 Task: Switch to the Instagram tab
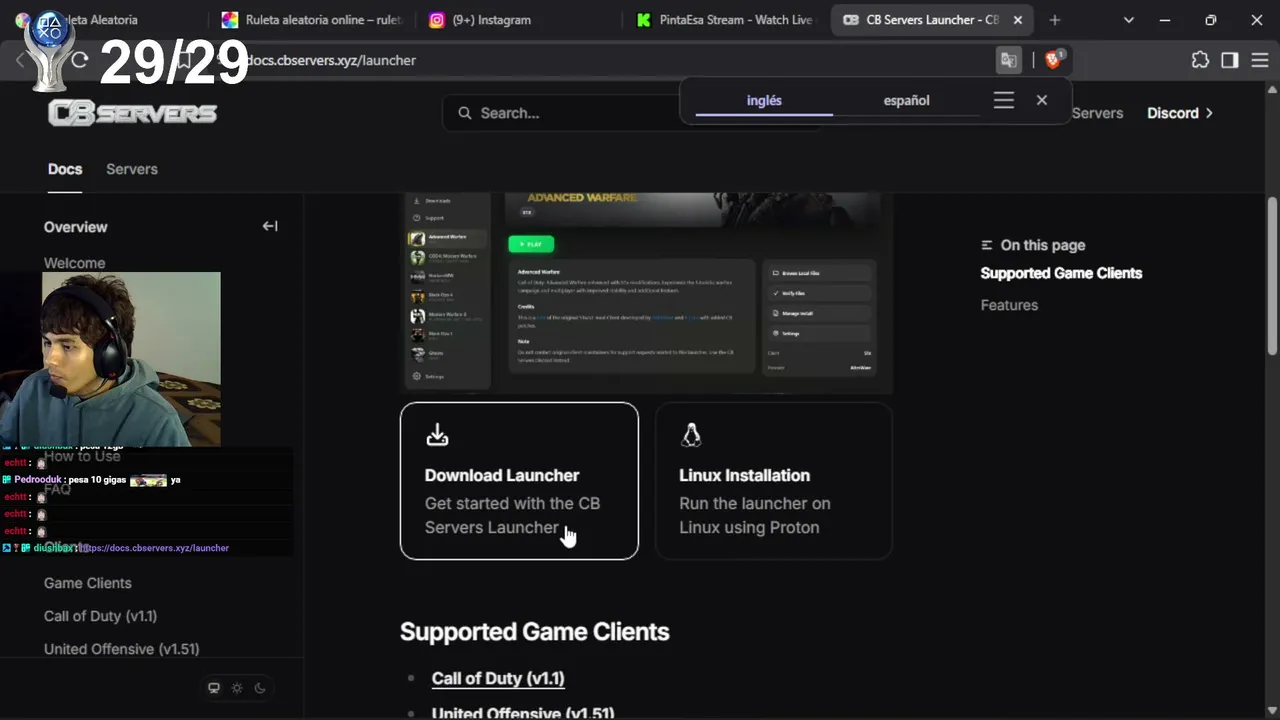pyautogui.click(x=517, y=20)
